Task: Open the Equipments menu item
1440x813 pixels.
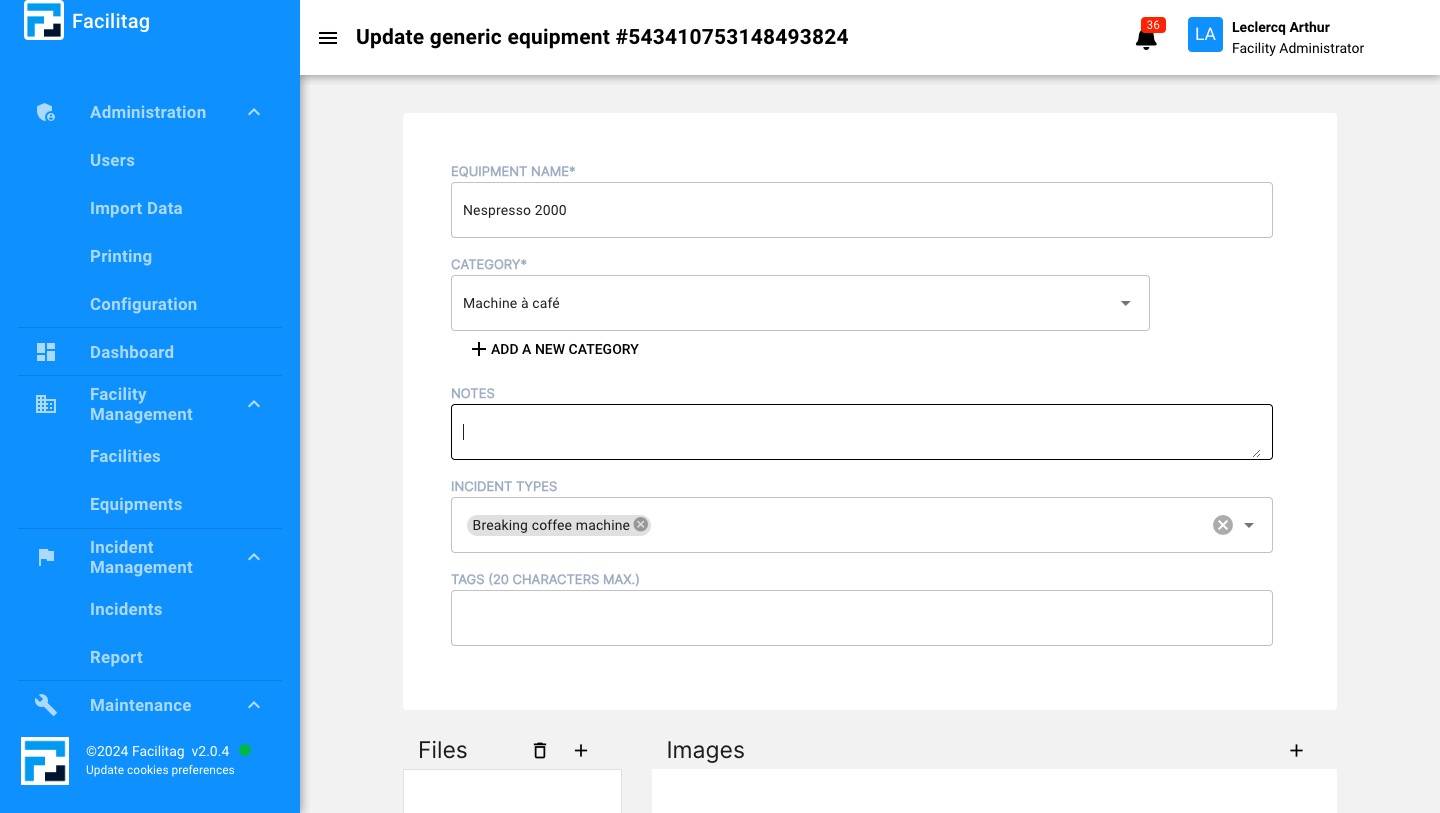Action: pos(136,504)
